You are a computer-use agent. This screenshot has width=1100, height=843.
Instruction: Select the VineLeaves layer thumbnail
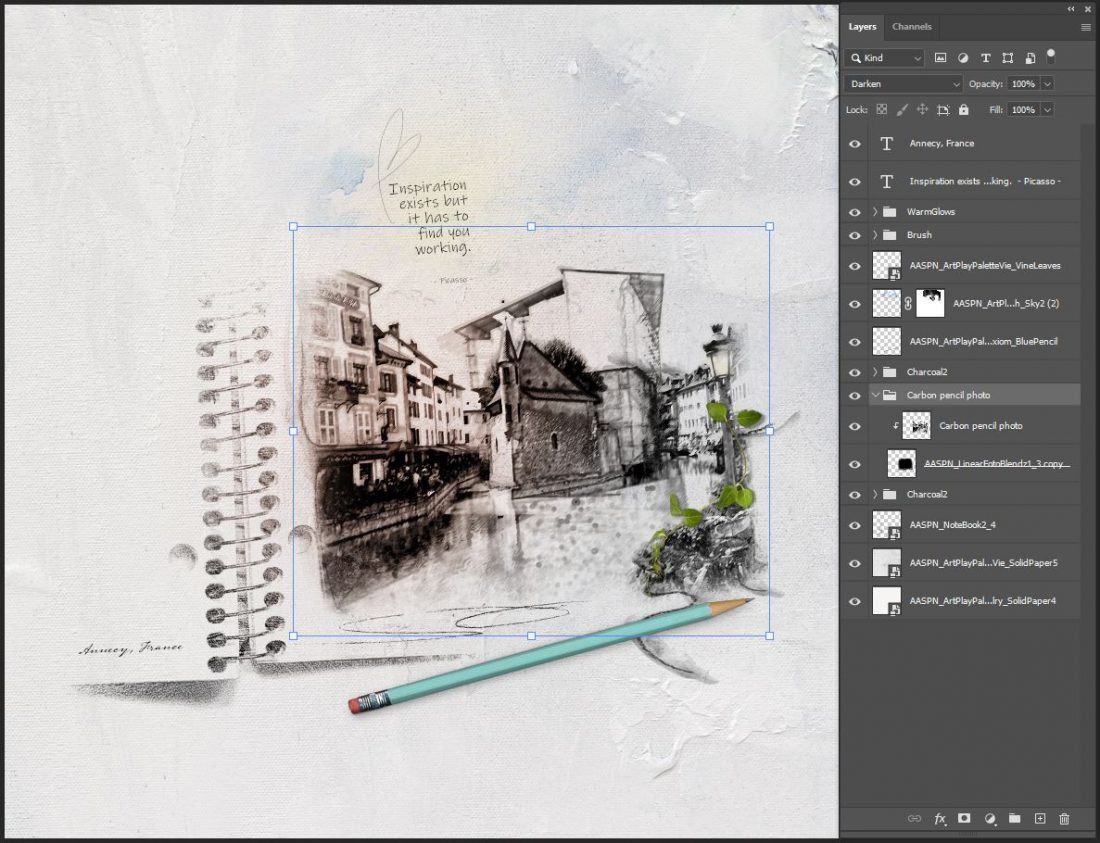click(x=887, y=266)
